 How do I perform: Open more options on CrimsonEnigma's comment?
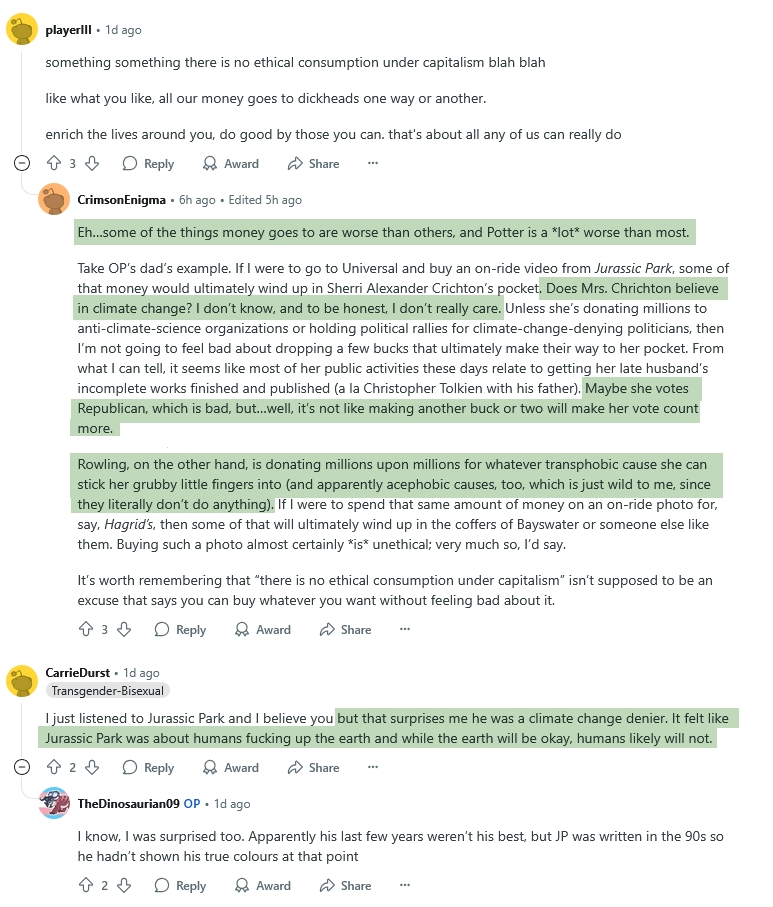click(x=405, y=629)
